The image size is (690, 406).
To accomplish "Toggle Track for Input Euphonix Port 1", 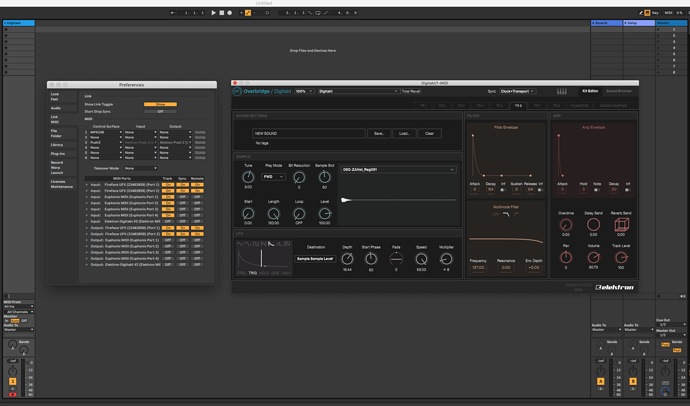I will pyautogui.click(x=168, y=197).
